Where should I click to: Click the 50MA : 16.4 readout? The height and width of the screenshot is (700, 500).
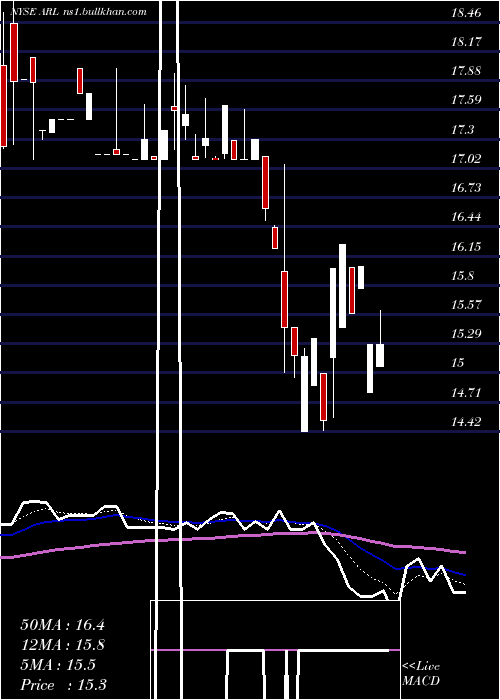click(x=62, y=625)
